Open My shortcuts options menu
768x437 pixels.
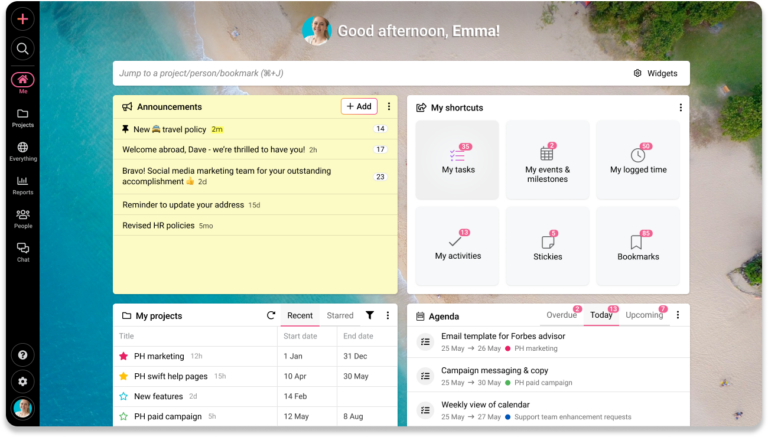click(681, 107)
